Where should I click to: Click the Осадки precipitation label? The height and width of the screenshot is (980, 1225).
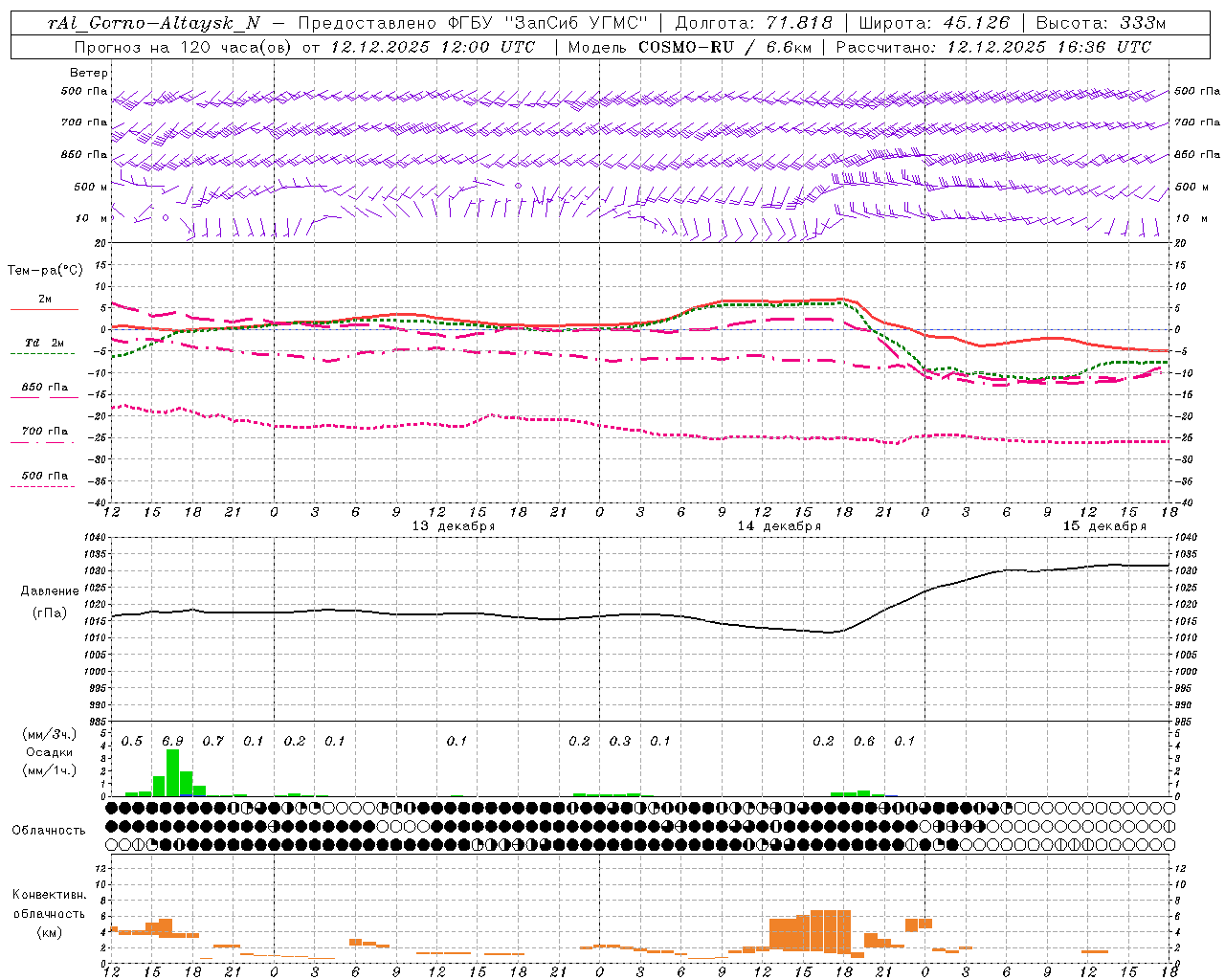coord(49,752)
